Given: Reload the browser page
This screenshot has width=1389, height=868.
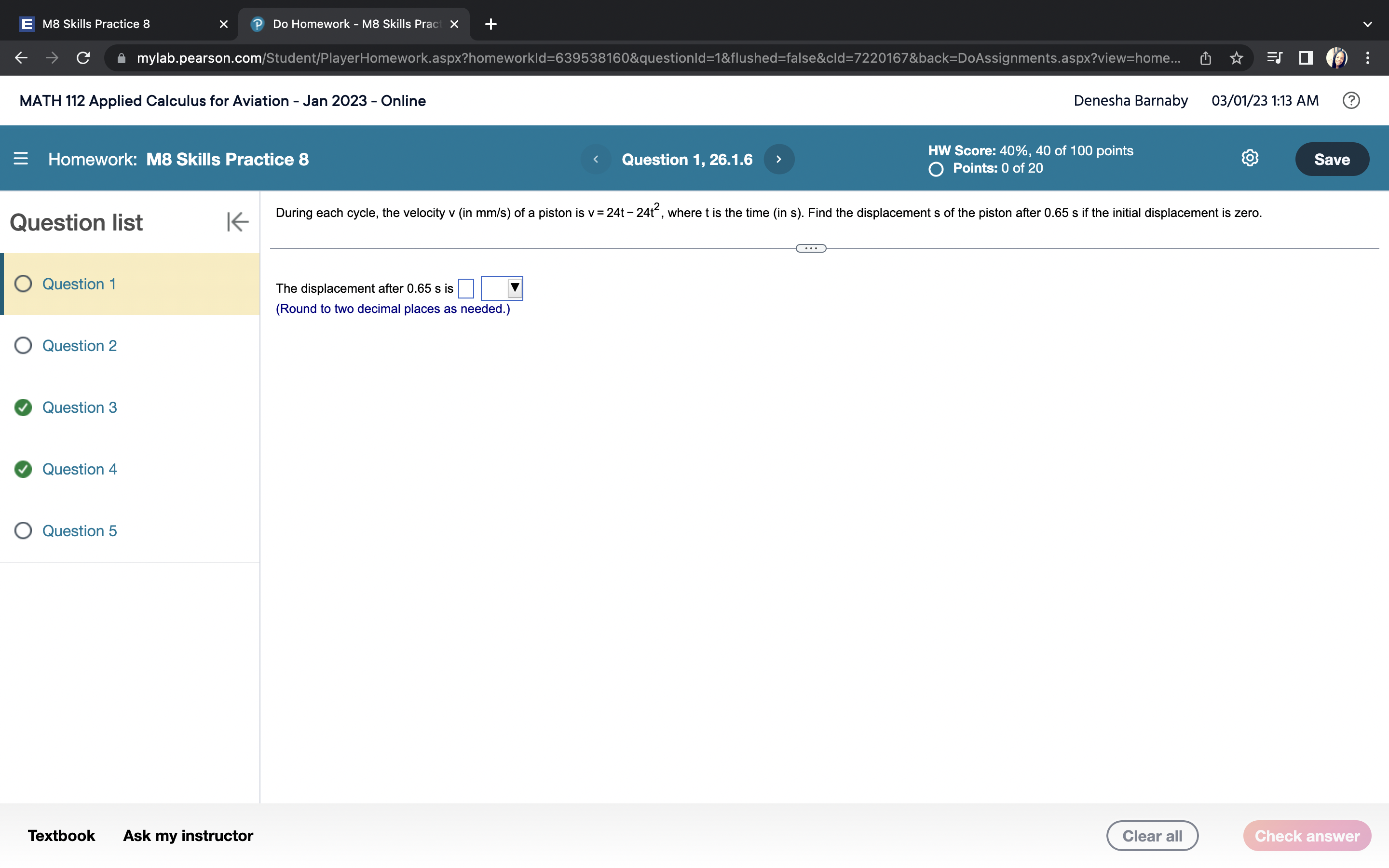Looking at the screenshot, I should (83, 58).
